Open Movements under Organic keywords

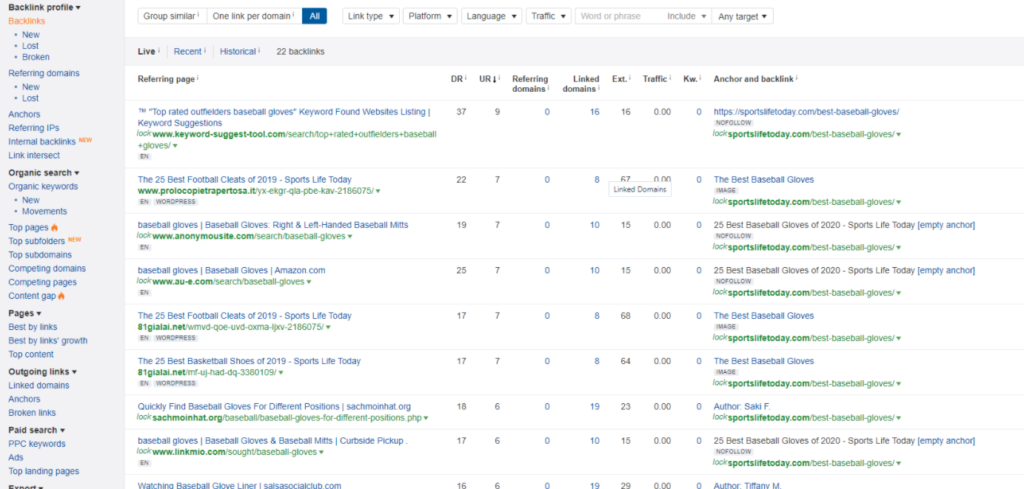pyautogui.click(x=44, y=212)
